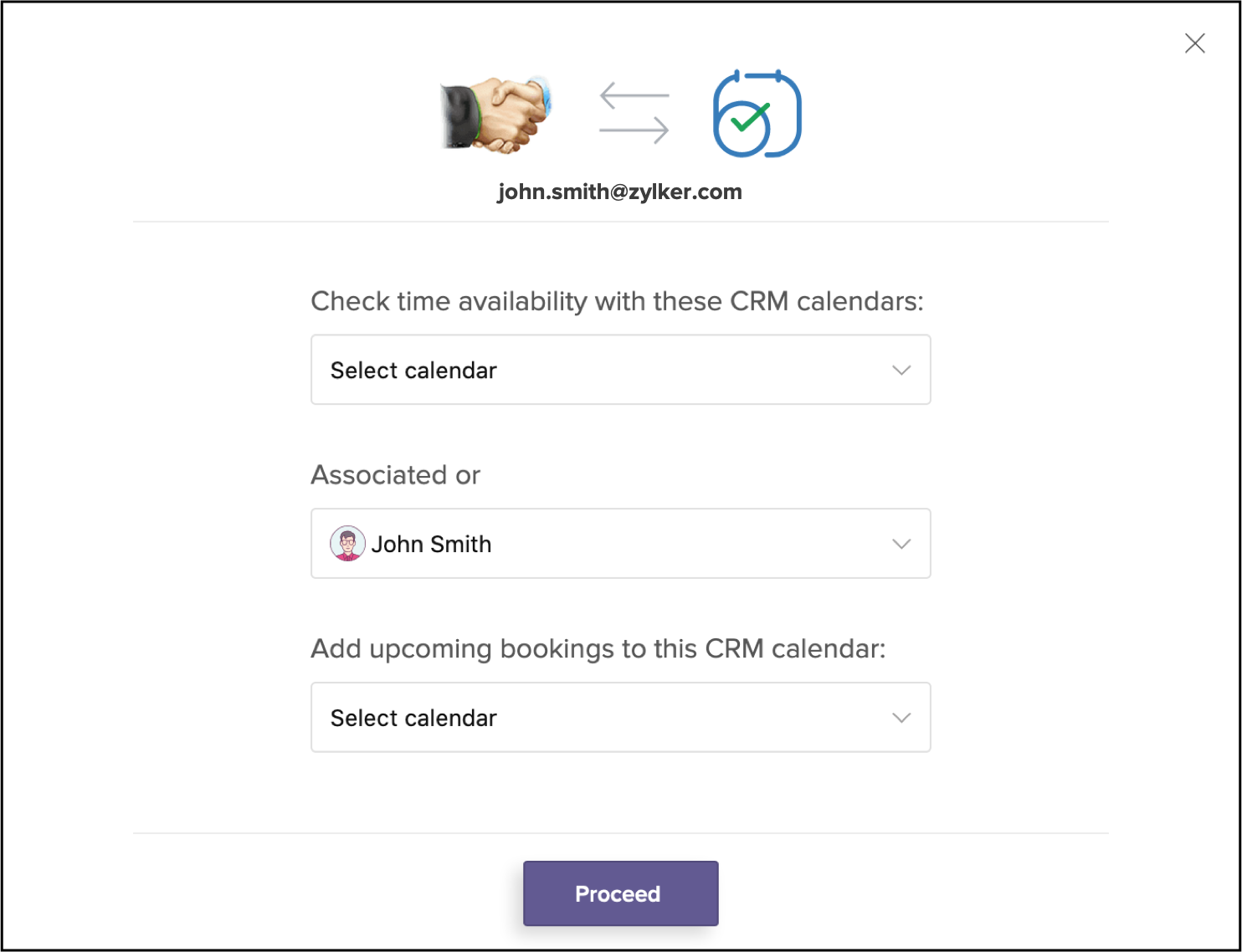The image size is (1242, 952).
Task: Expand the chevron on the first Select calendar field
Action: click(x=901, y=370)
